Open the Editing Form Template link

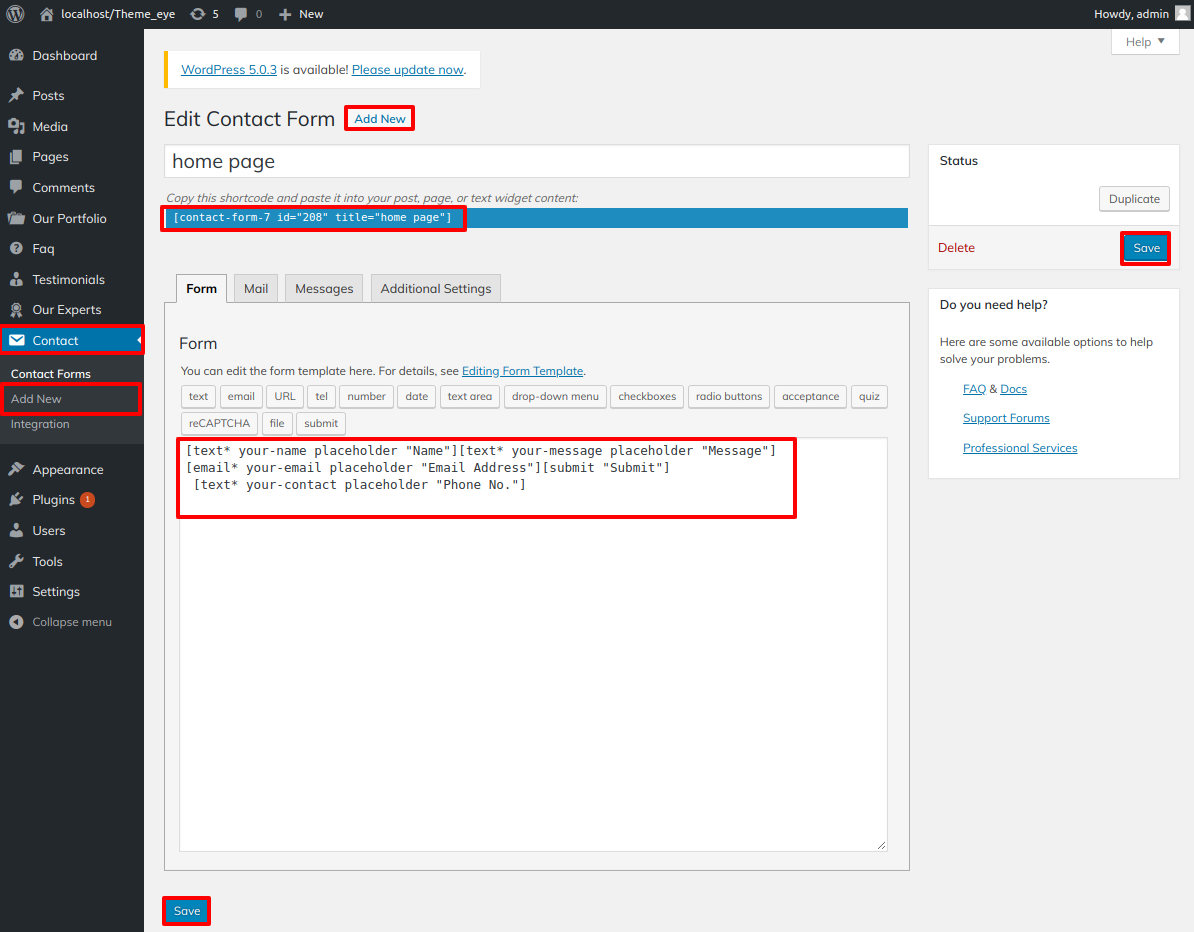click(x=522, y=371)
